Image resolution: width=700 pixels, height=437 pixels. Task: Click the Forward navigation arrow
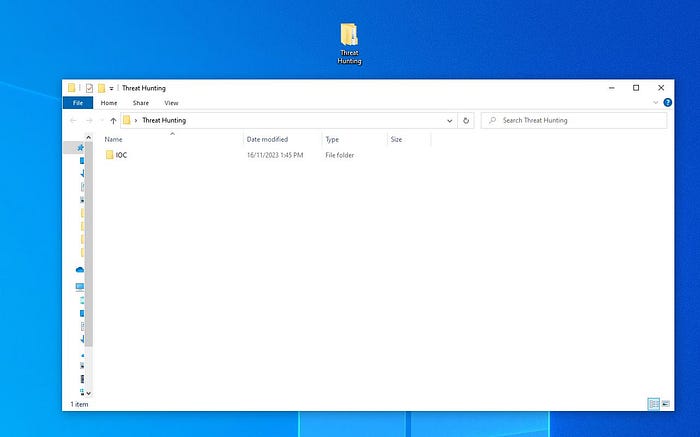[x=89, y=121]
